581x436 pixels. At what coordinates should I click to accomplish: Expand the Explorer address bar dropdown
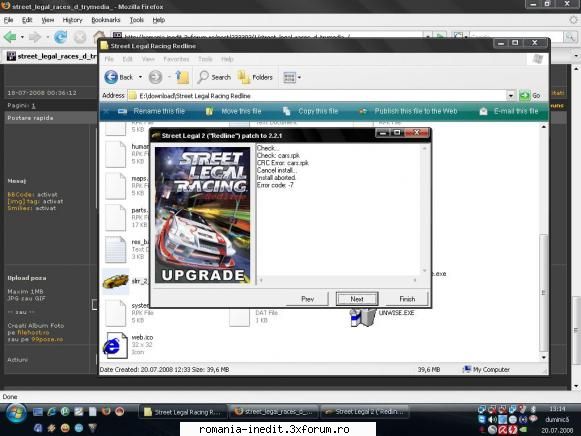click(511, 96)
